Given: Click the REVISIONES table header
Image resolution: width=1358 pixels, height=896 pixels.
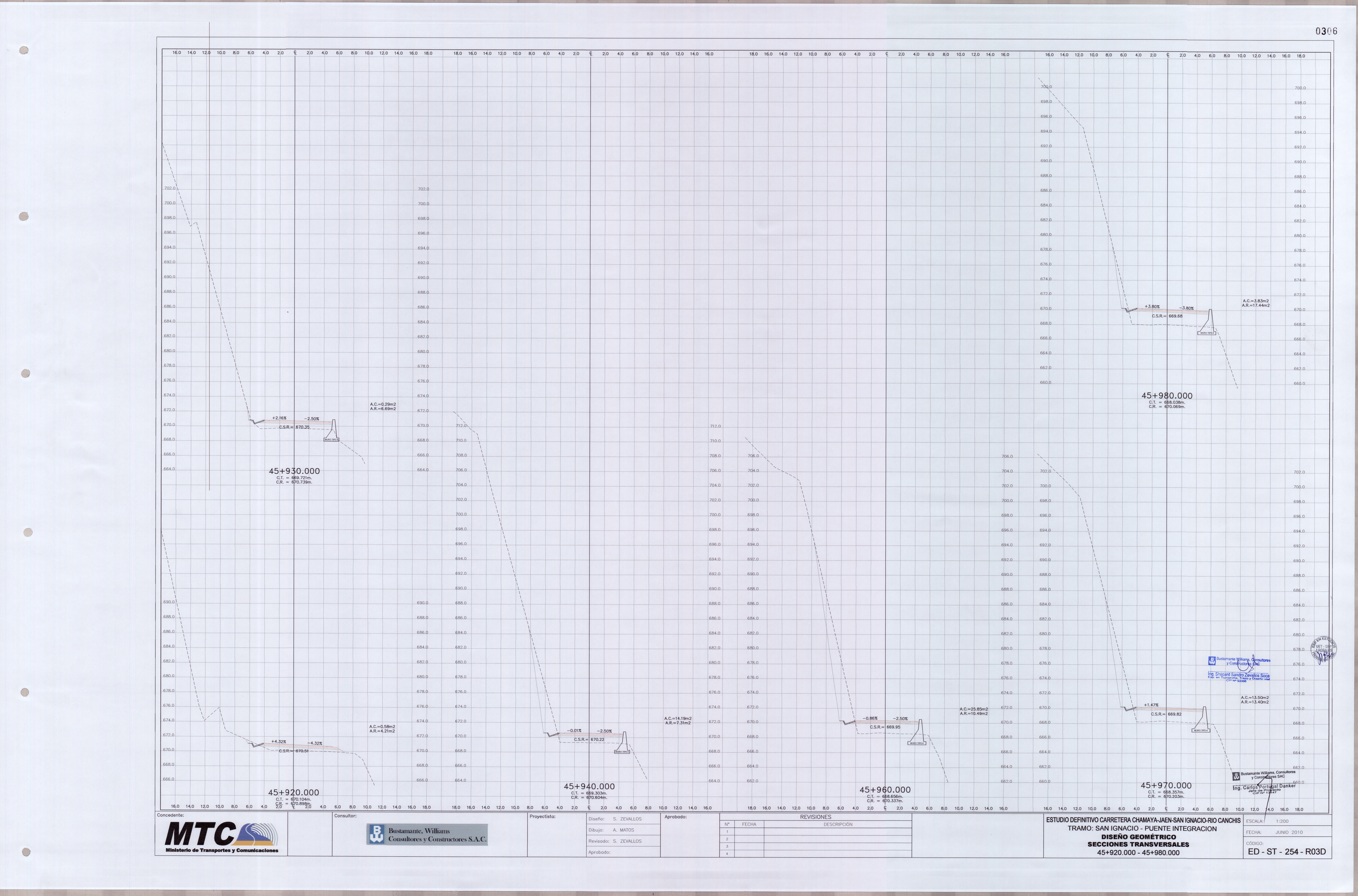Looking at the screenshot, I should [816, 817].
